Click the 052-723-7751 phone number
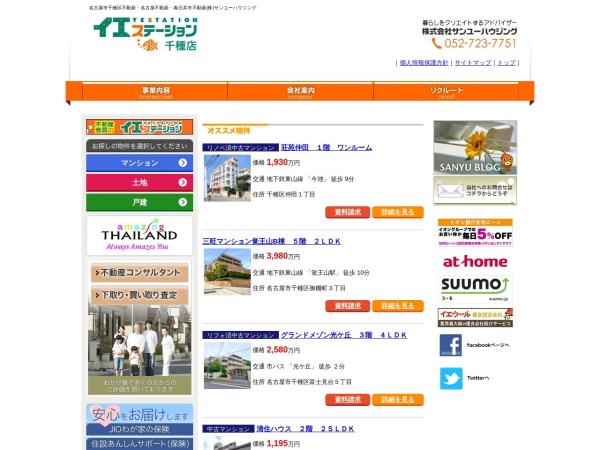The image size is (600, 450). [480, 43]
